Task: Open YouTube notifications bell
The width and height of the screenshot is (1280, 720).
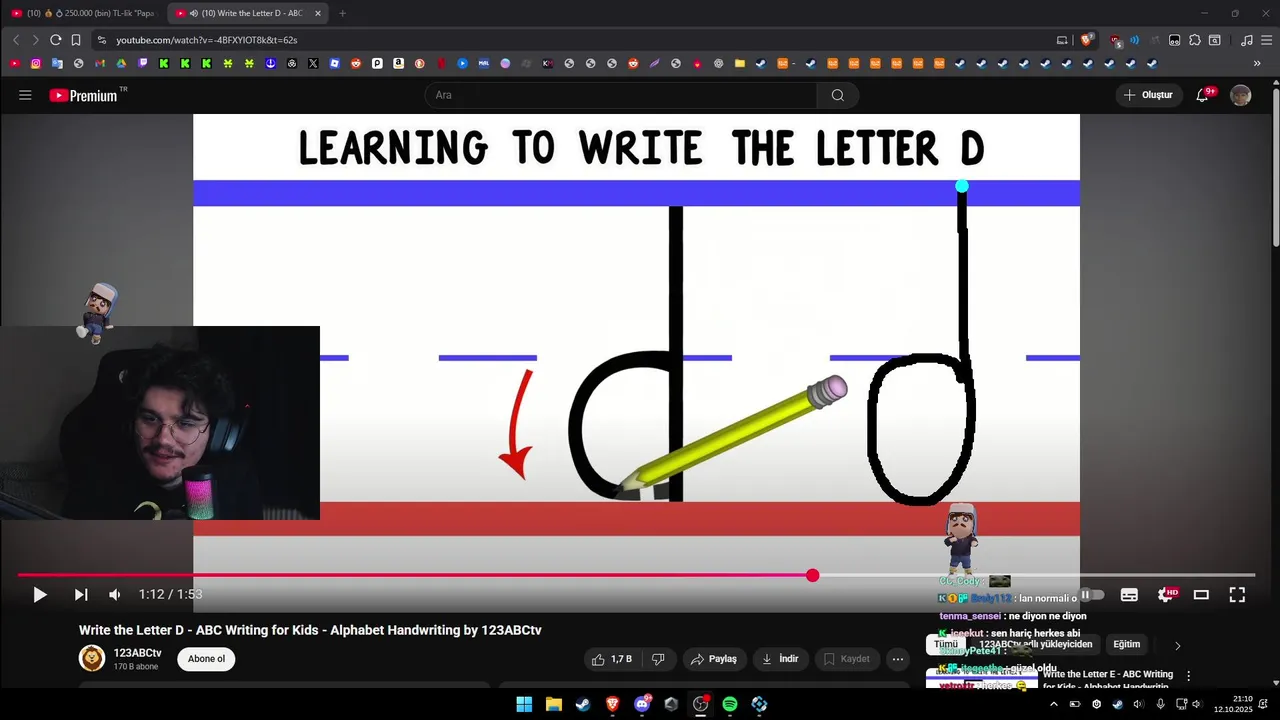Action: [x=1203, y=95]
